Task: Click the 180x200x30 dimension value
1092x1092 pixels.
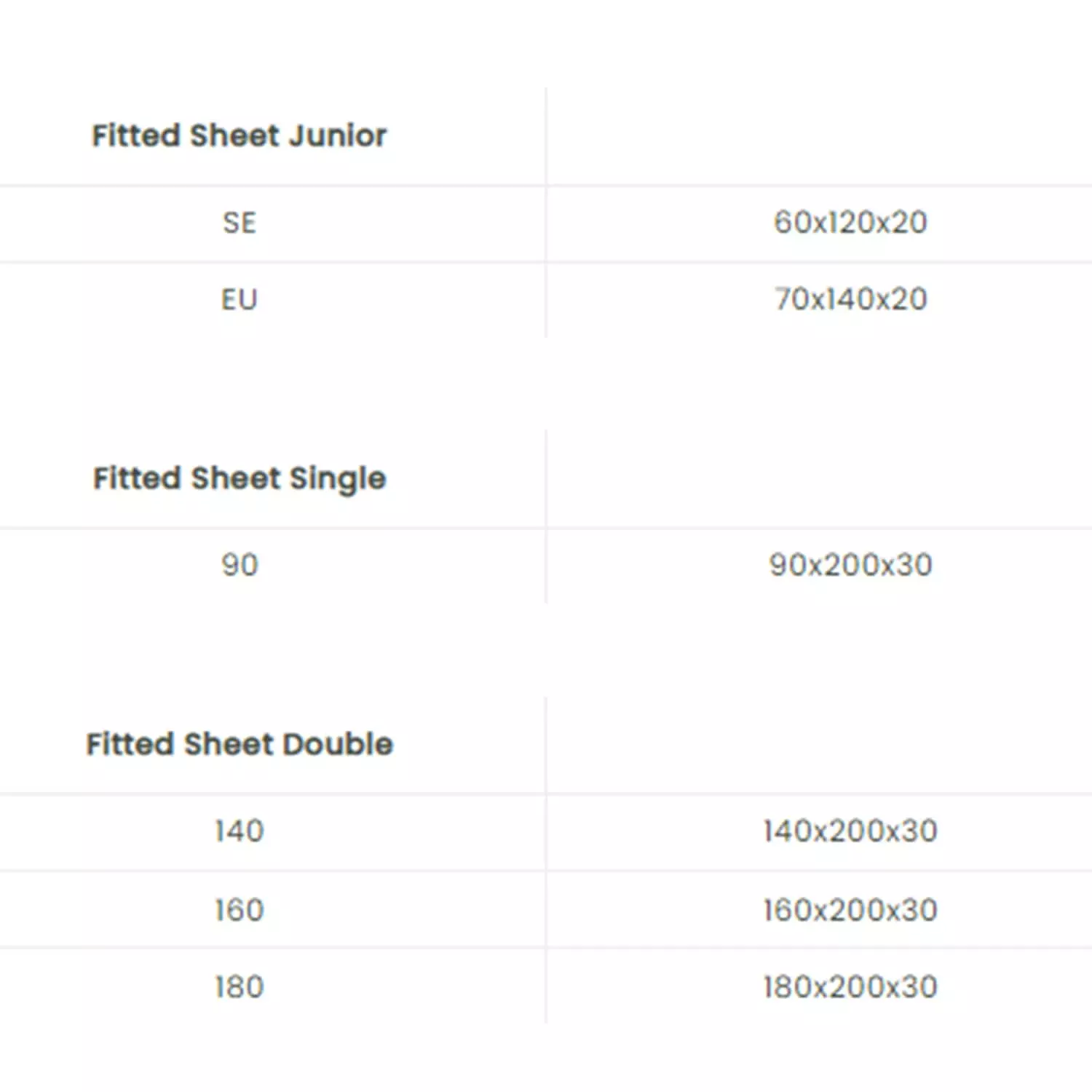Action: [x=850, y=987]
